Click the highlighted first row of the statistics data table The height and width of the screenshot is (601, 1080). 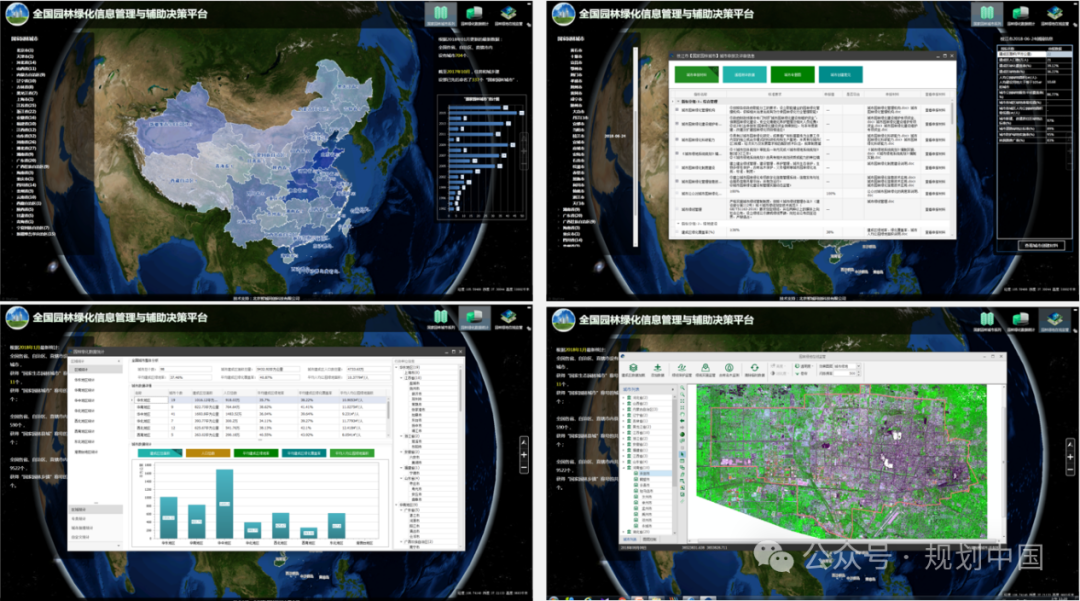[x=260, y=400]
